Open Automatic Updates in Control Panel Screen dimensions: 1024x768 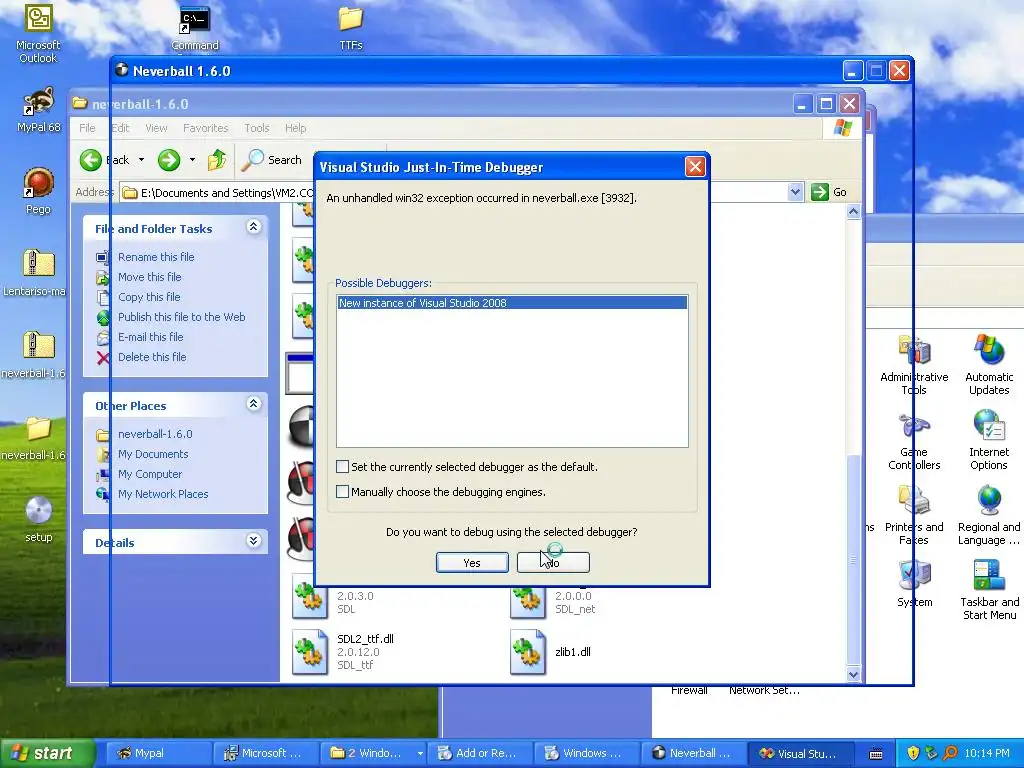[x=989, y=364]
